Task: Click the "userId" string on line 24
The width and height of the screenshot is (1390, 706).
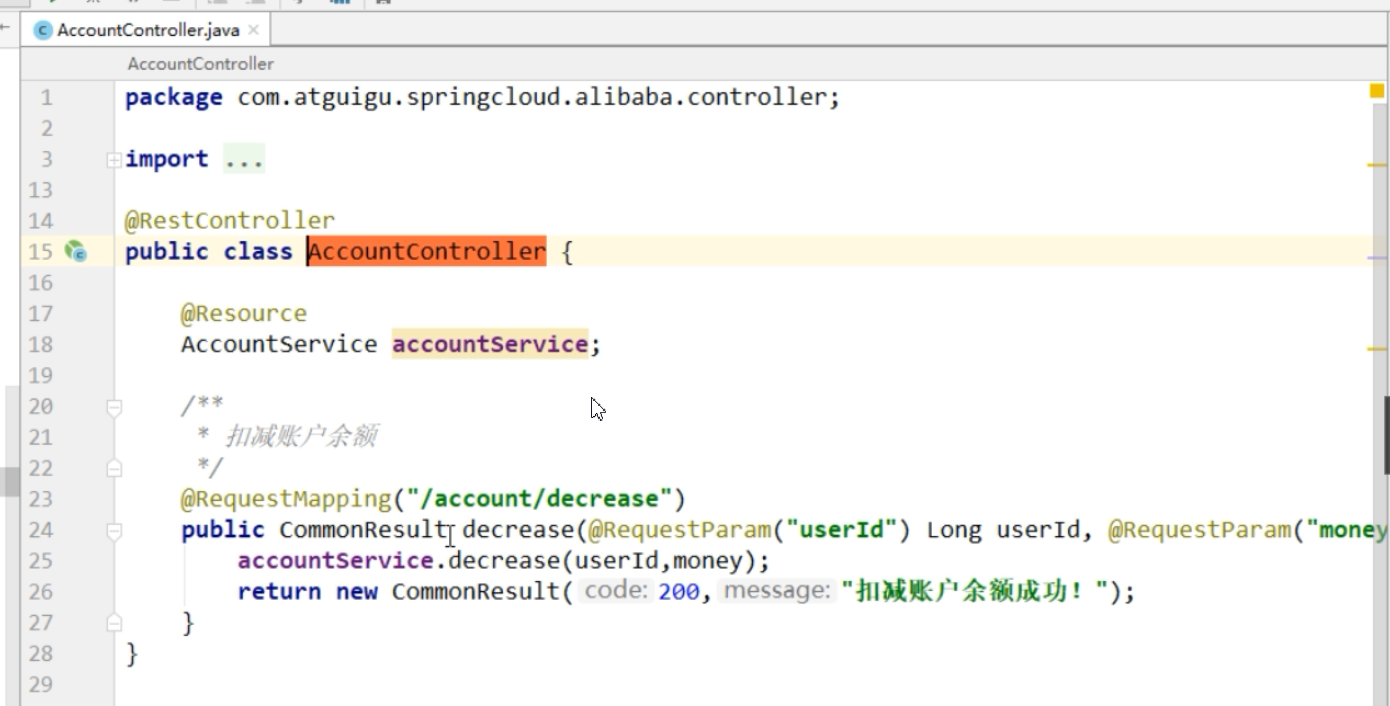Action: 841,530
